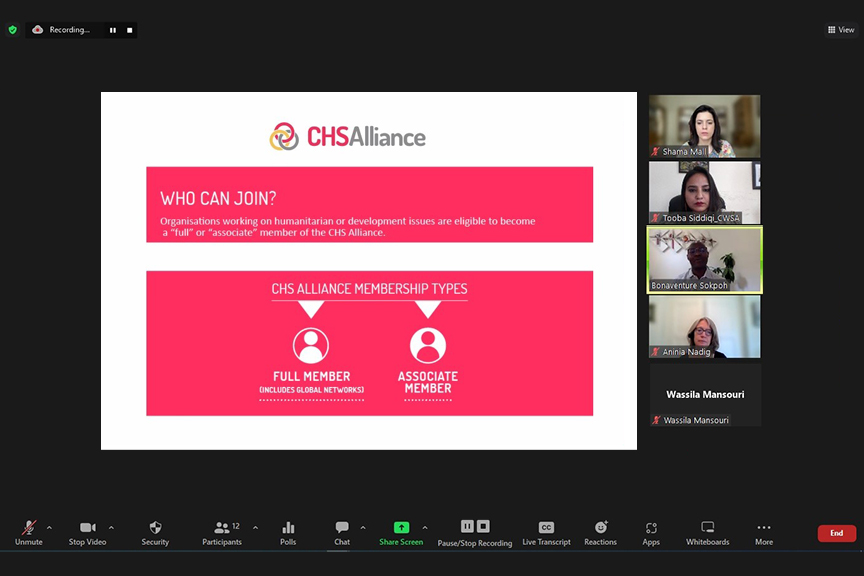Open the Polls bar chart icon

(288, 527)
